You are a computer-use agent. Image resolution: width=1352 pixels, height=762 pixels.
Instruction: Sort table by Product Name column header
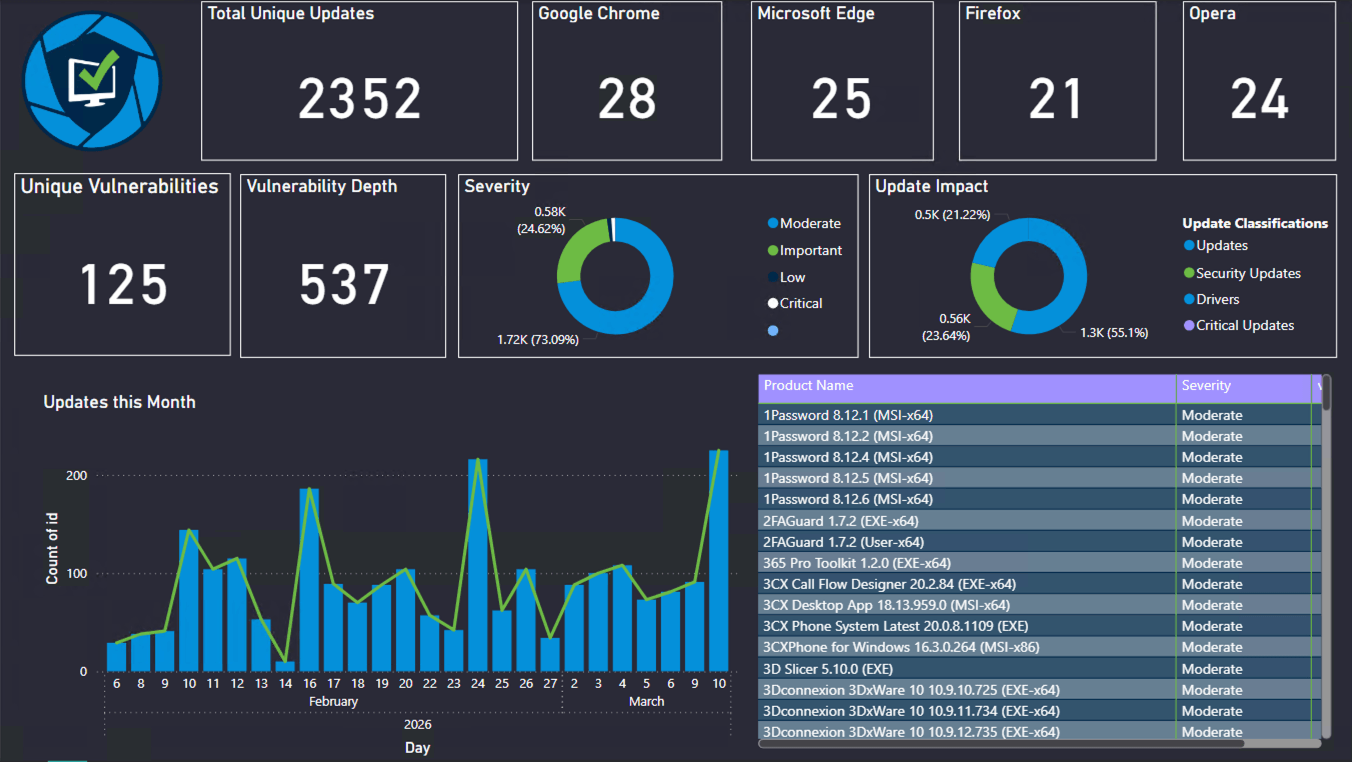pyautogui.click(x=966, y=387)
